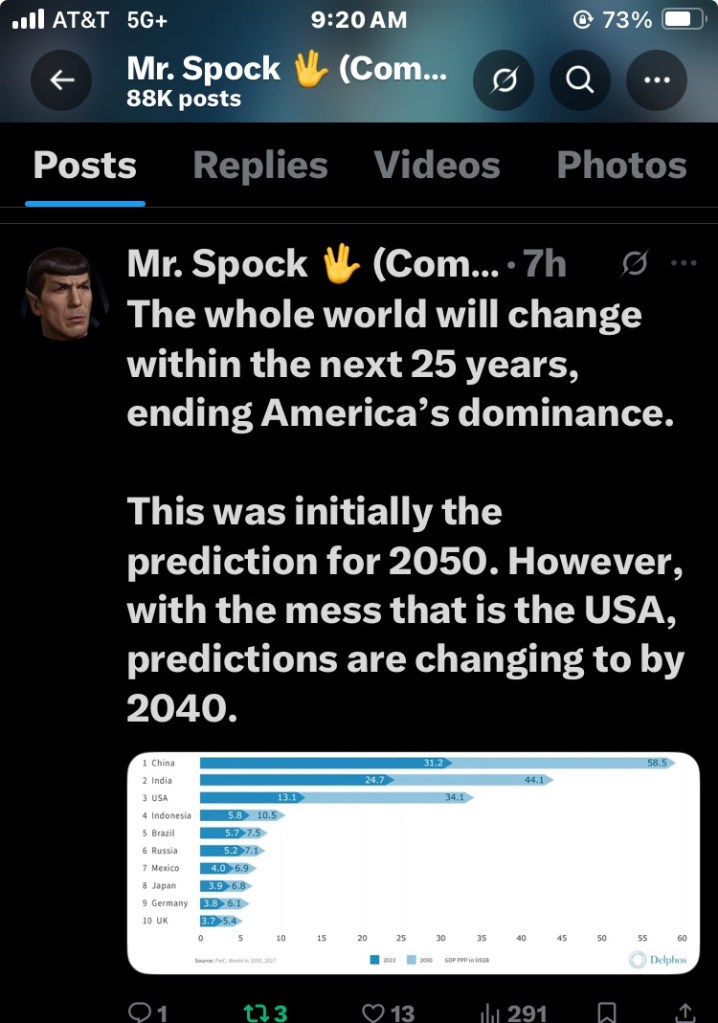Open the Photos tab
This screenshot has height=1023, width=718.
tap(622, 166)
